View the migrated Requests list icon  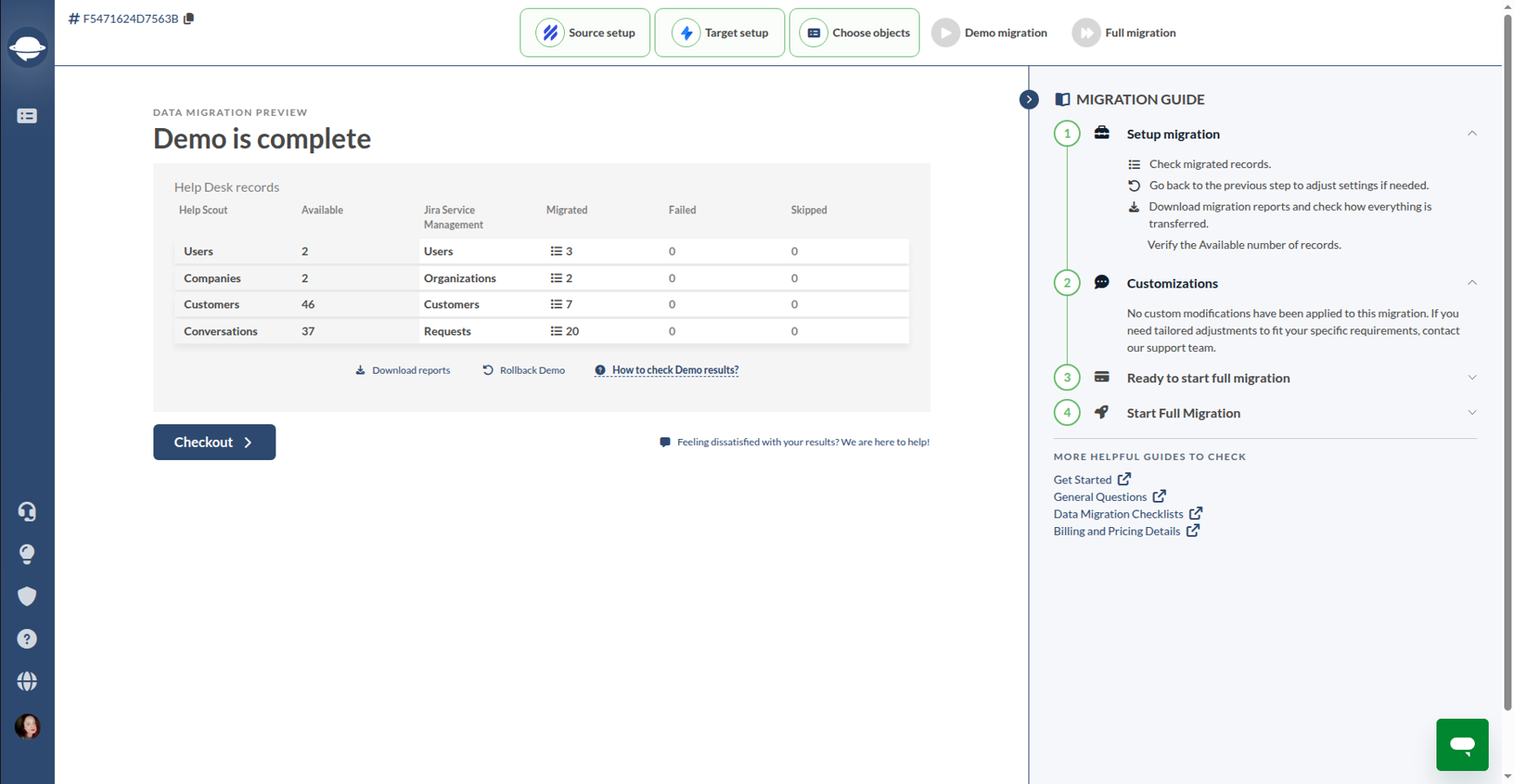(x=556, y=331)
